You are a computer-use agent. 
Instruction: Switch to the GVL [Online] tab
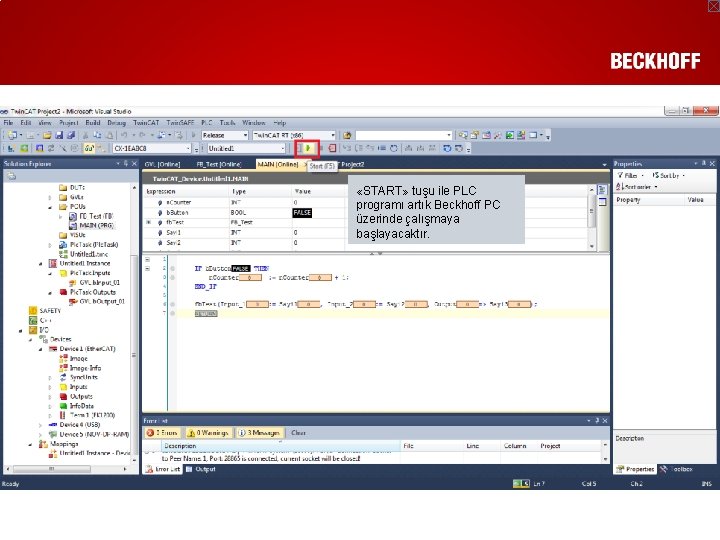(163, 164)
